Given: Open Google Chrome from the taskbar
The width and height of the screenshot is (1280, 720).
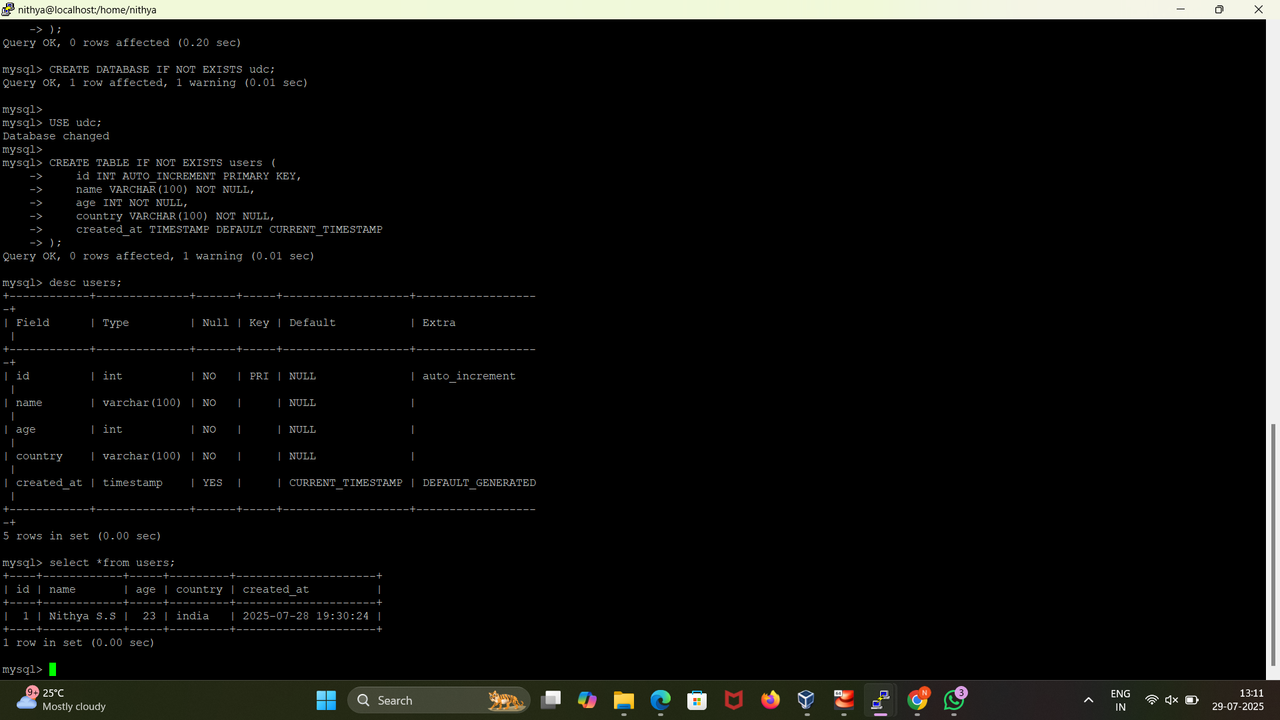Looking at the screenshot, I should [x=917, y=700].
